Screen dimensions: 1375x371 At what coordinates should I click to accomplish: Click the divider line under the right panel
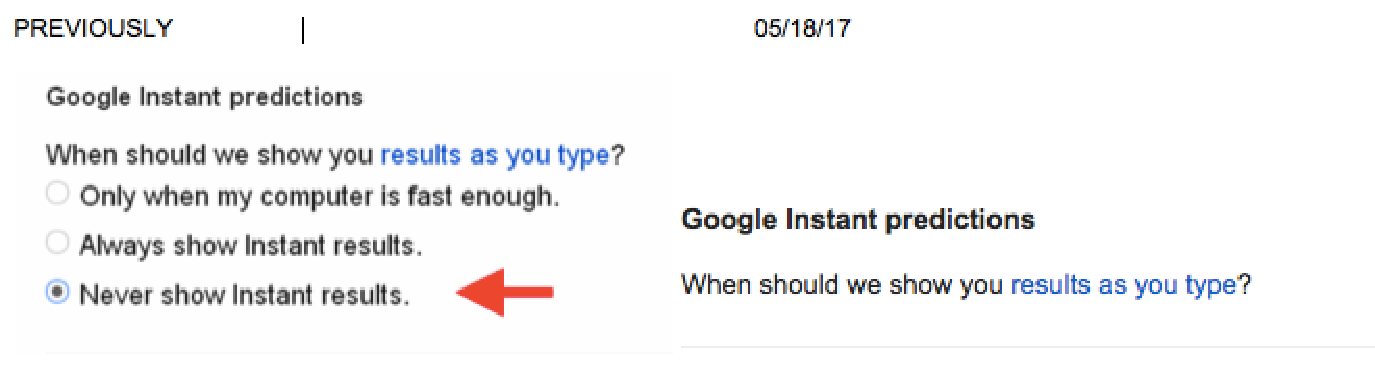(x=1027, y=347)
